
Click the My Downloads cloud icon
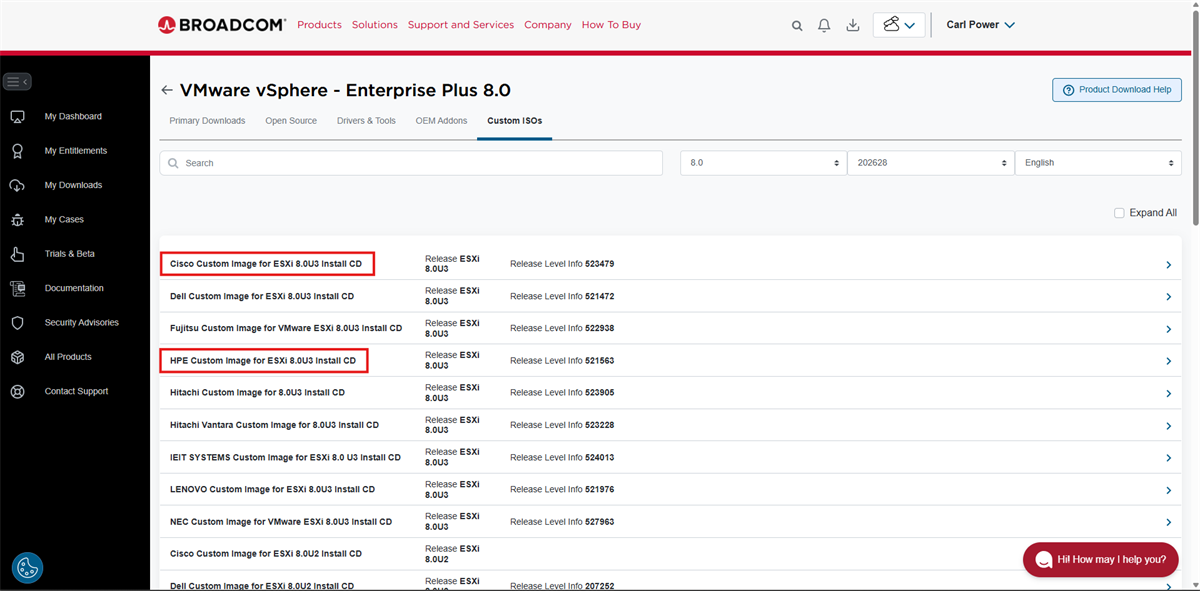coord(17,185)
